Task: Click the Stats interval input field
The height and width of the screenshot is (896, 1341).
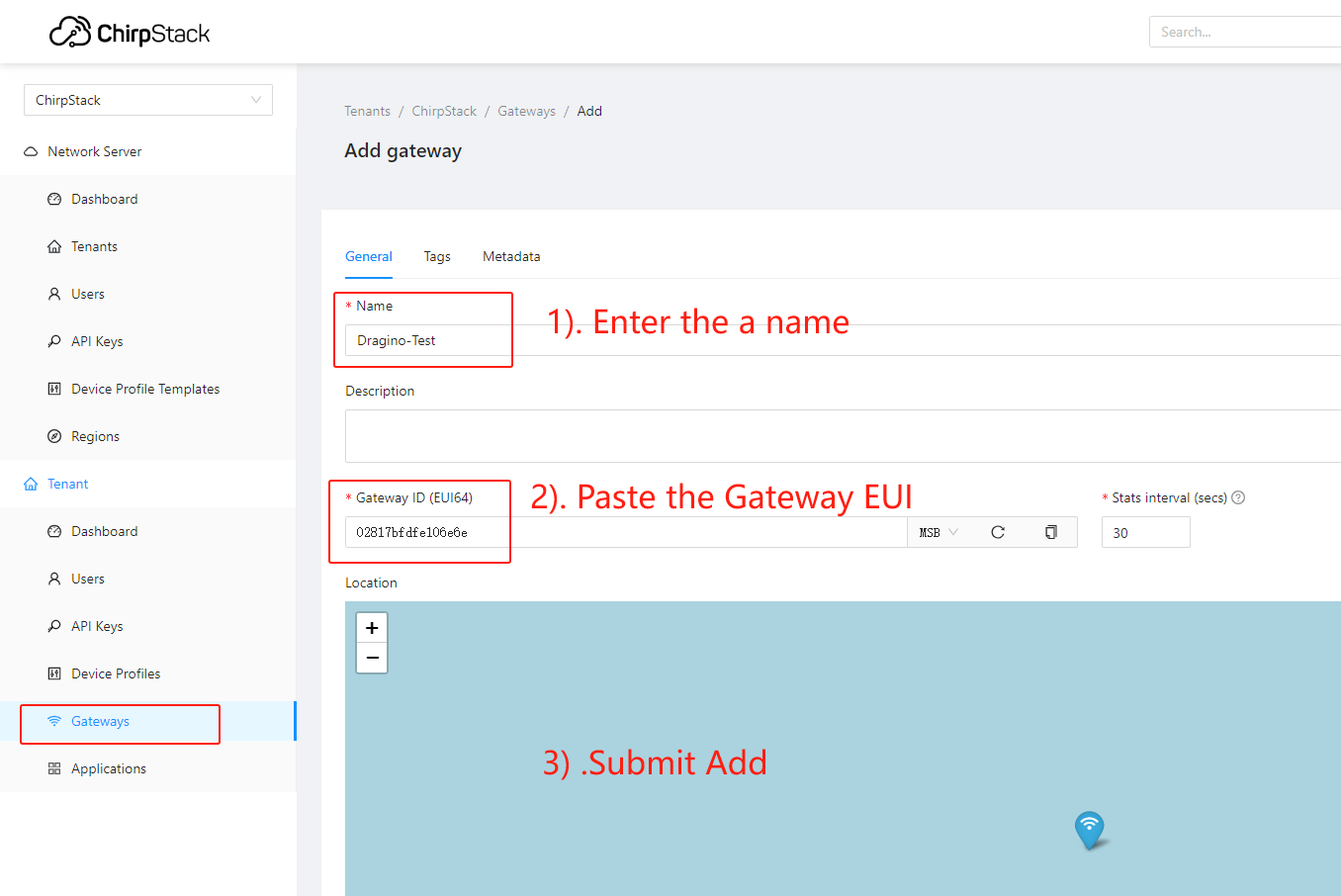Action: tap(1146, 532)
